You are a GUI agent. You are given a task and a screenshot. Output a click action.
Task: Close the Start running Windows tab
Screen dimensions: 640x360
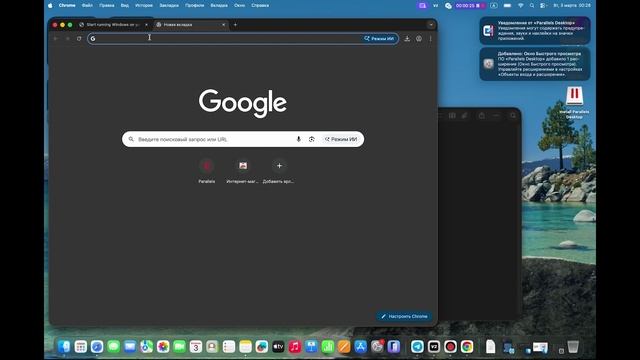tap(147, 24)
